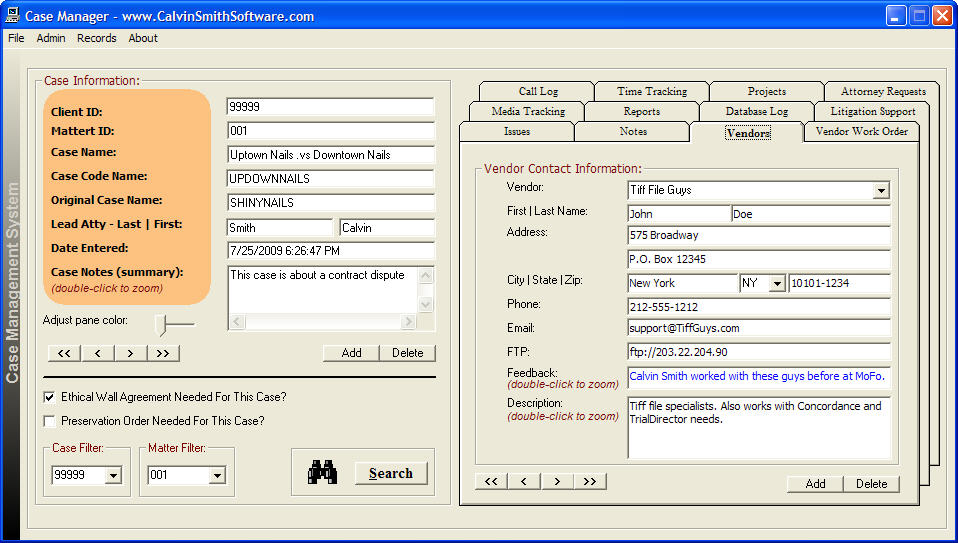Click the Adjust pane color slider

pyautogui.click(x=165, y=322)
